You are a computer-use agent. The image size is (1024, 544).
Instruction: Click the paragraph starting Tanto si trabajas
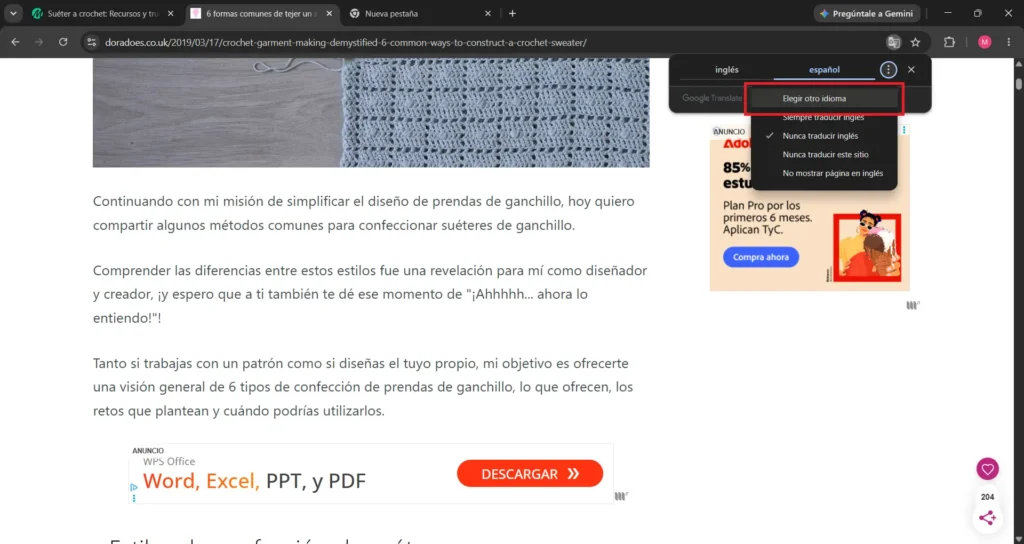[363, 387]
